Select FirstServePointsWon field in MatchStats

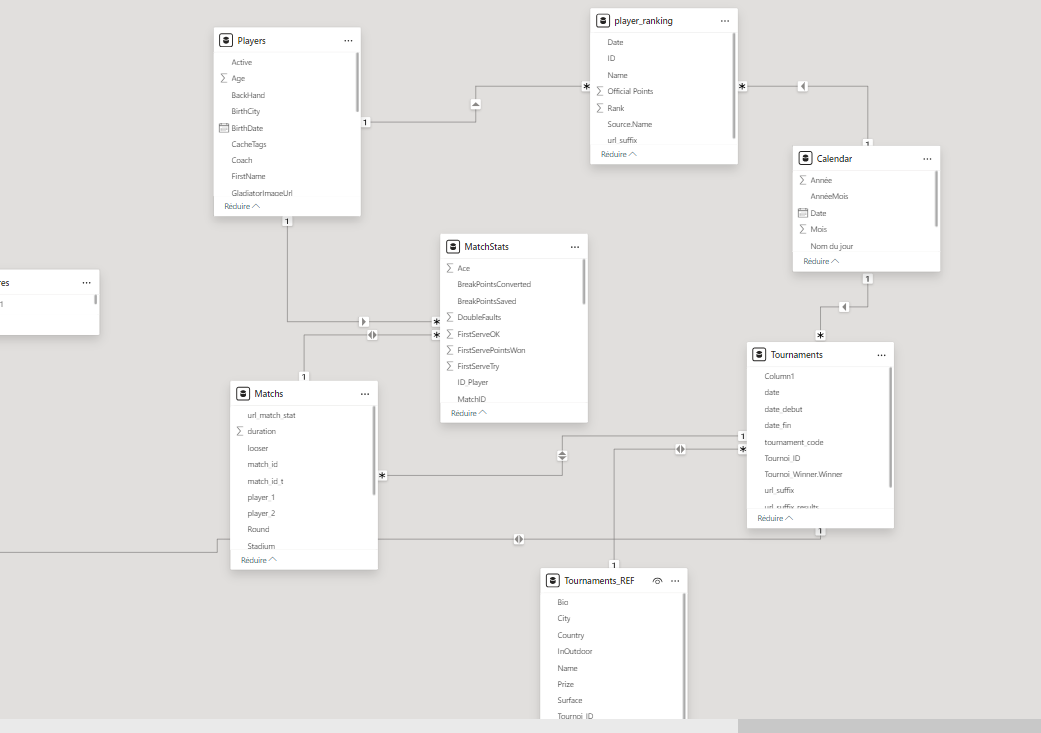[491, 350]
